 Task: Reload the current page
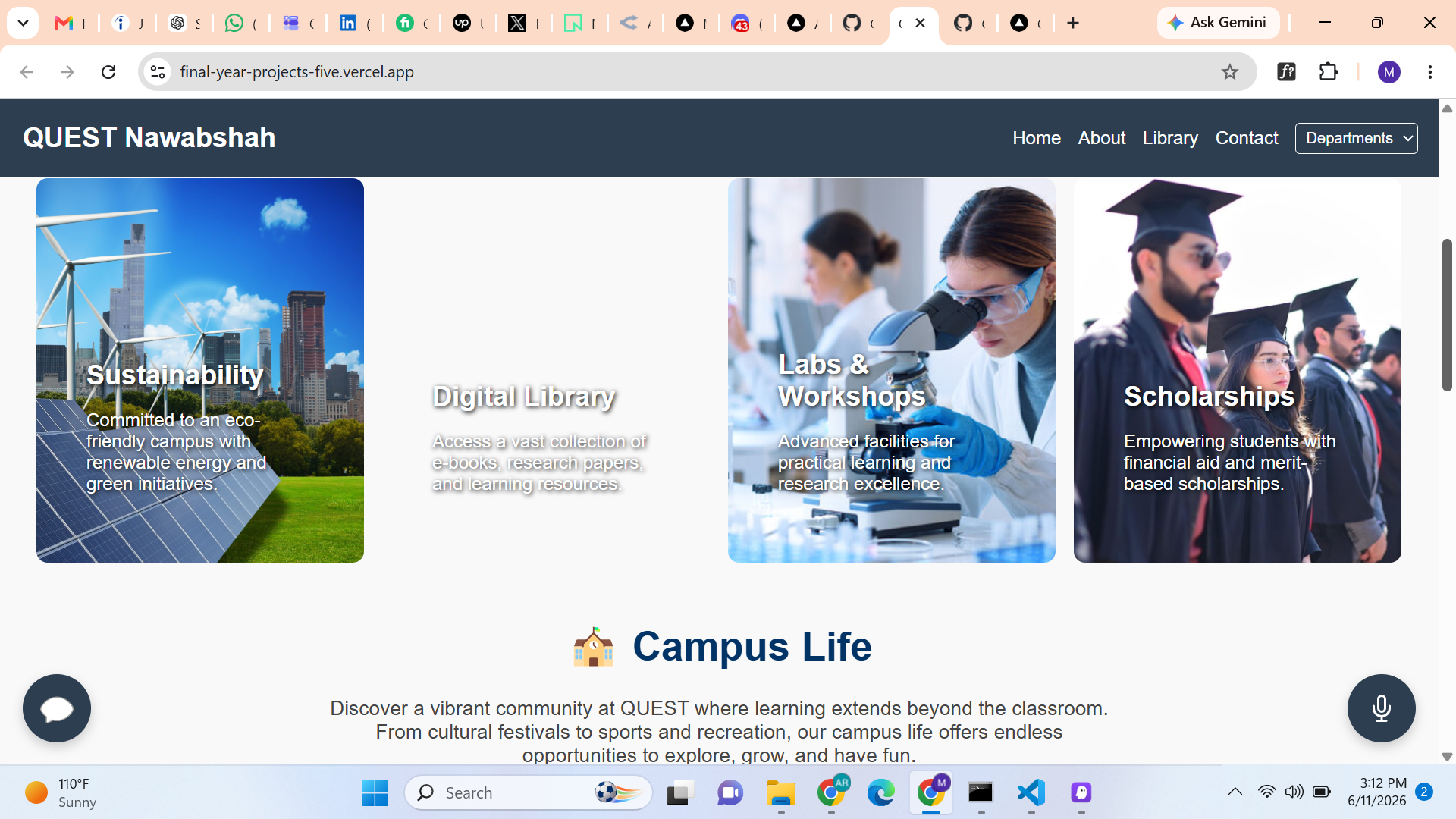(x=108, y=72)
